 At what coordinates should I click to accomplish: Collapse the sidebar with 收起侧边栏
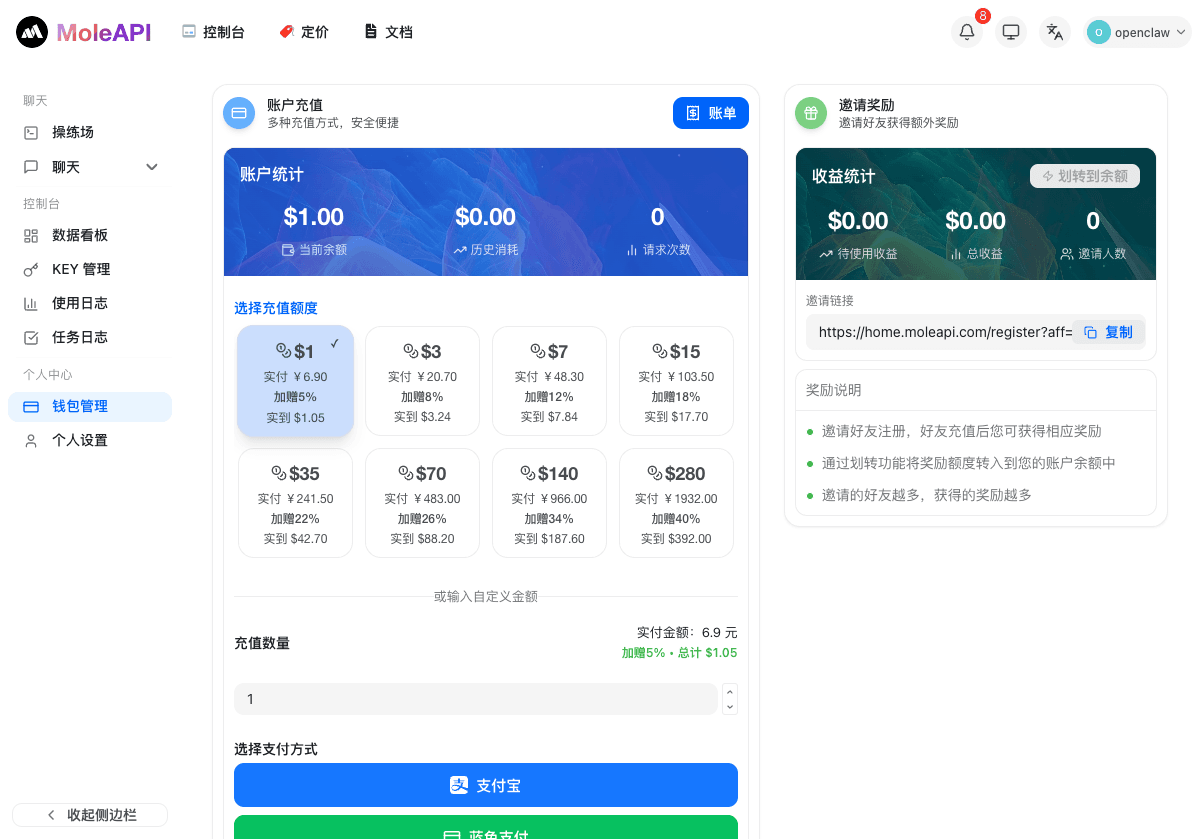tap(89, 815)
